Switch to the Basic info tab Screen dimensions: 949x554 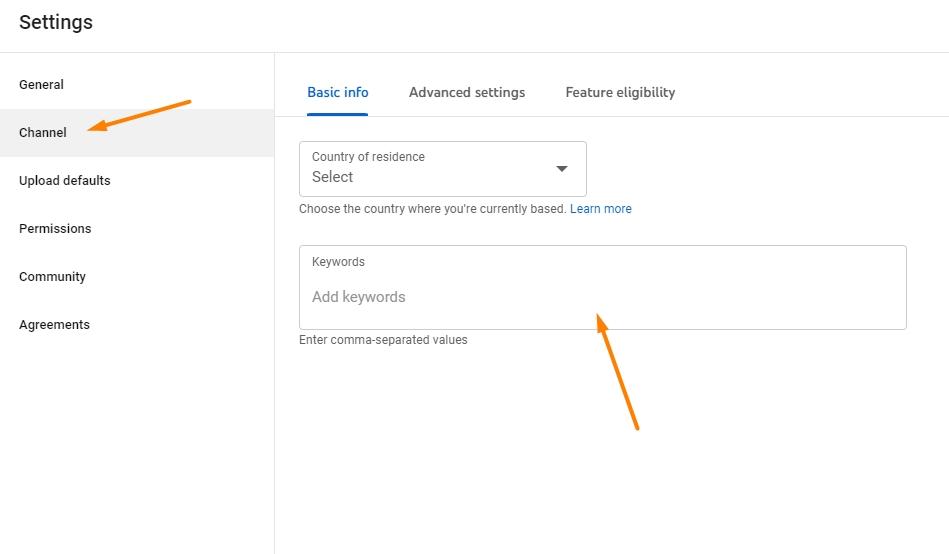(337, 92)
